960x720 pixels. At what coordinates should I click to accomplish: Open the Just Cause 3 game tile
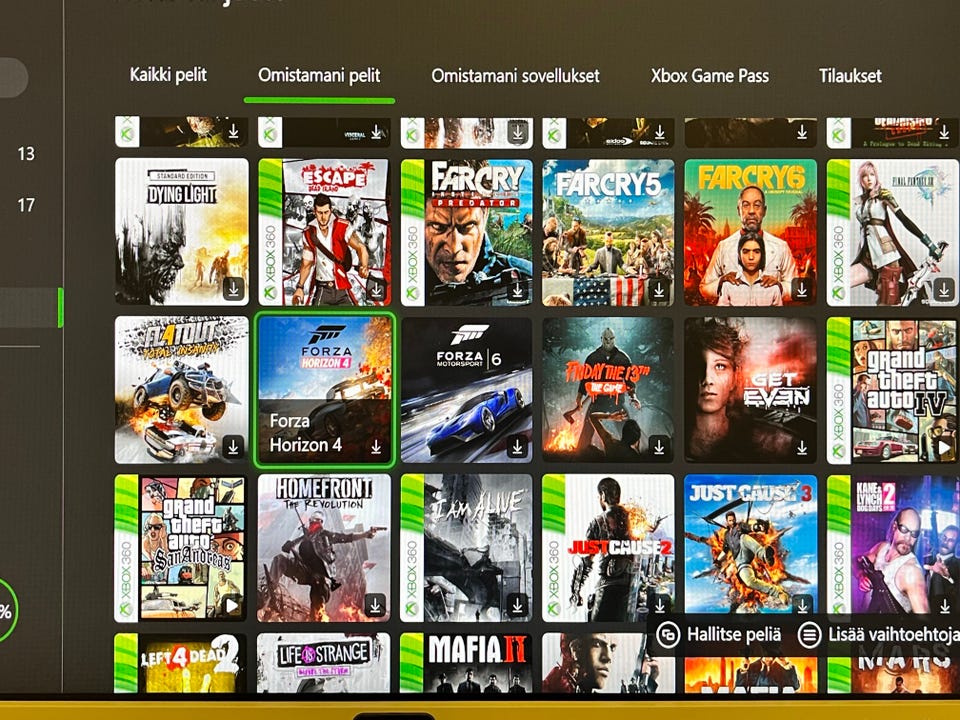pos(751,547)
